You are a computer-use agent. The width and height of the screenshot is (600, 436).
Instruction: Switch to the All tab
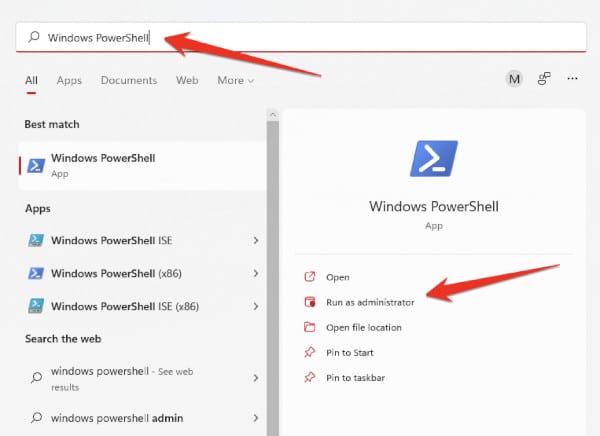pyautogui.click(x=31, y=80)
